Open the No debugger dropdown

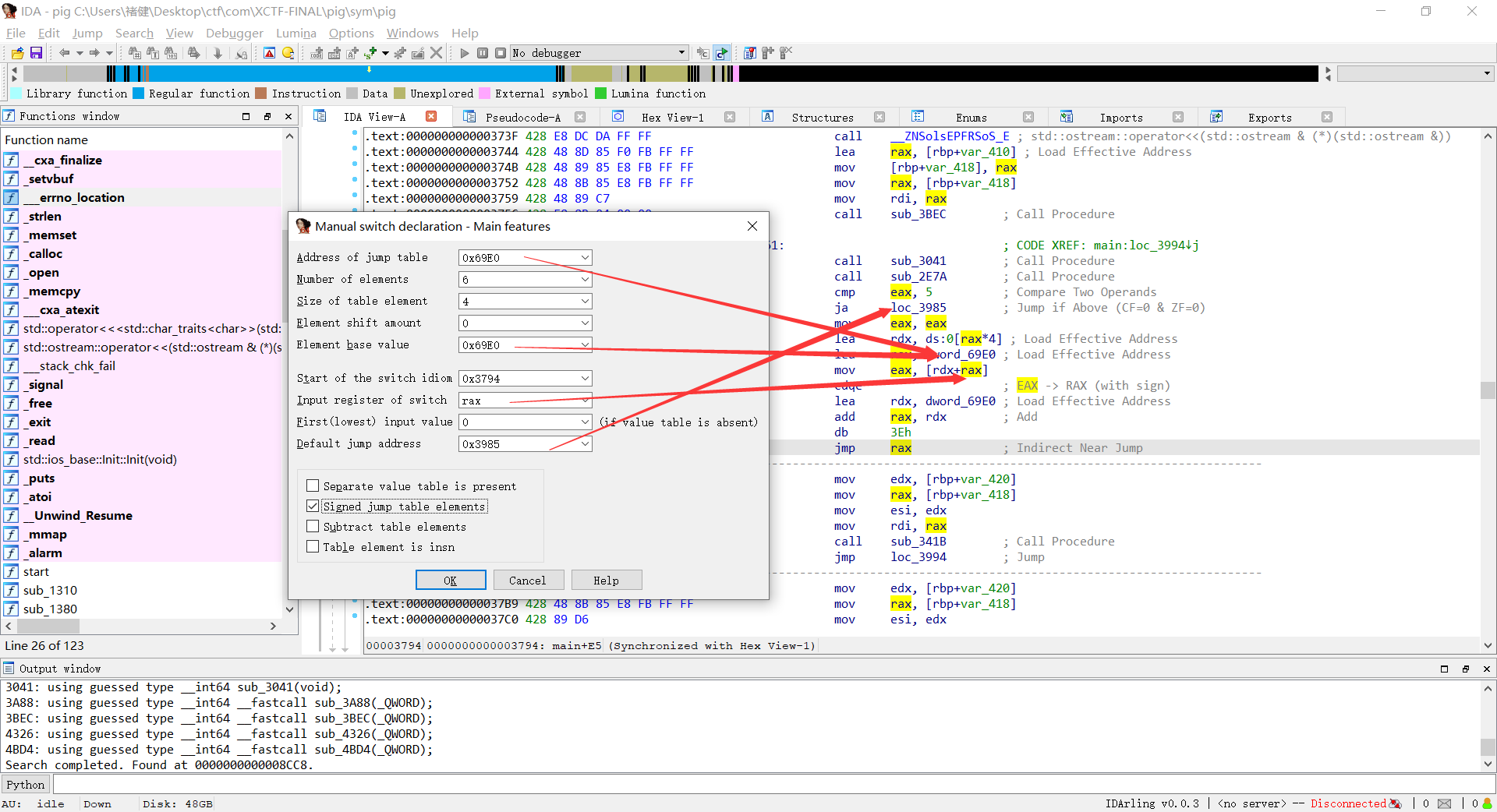681,53
